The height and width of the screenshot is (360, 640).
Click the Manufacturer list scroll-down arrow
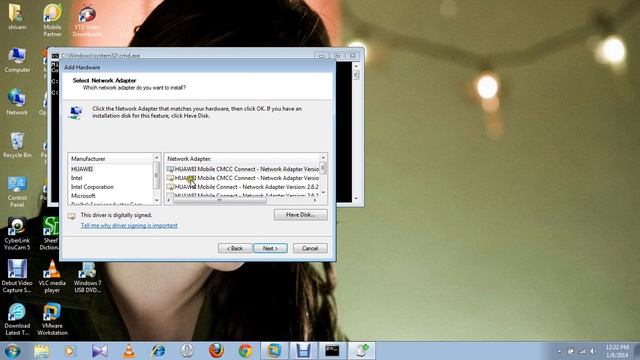click(x=157, y=200)
